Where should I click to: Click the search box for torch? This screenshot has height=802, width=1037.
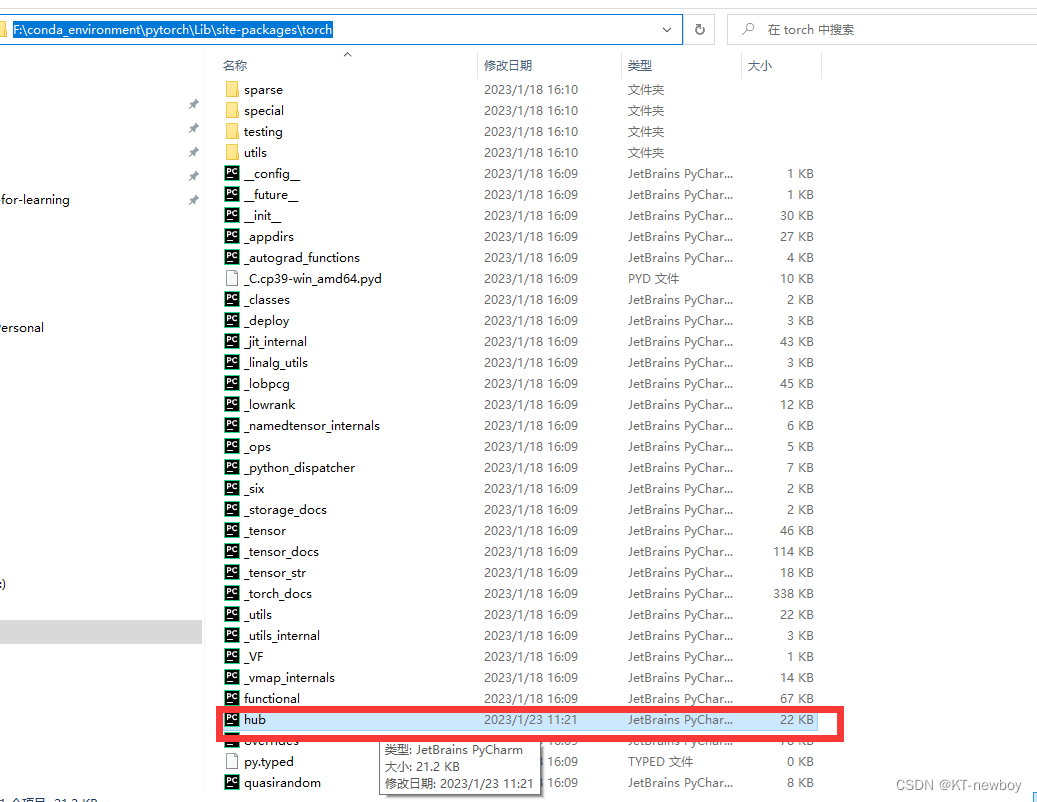click(882, 30)
